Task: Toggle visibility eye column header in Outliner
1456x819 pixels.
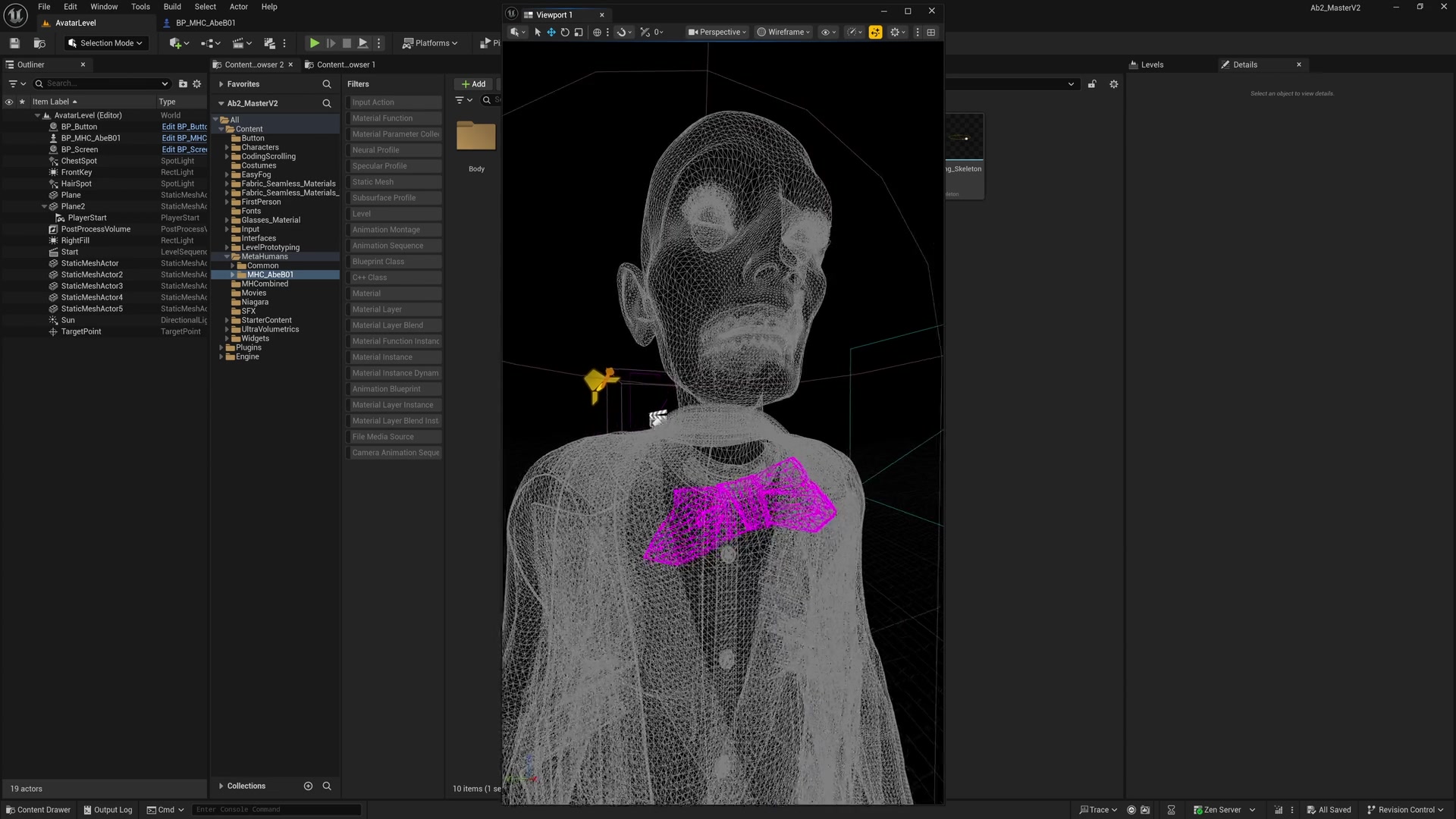Action: click(9, 102)
